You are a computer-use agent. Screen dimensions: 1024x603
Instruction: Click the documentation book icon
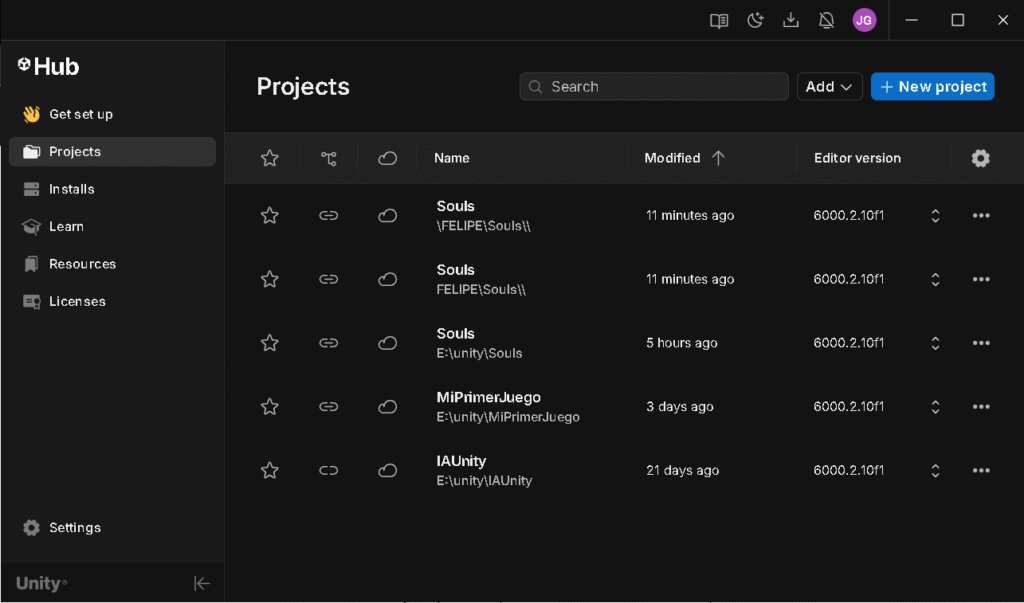coord(719,20)
